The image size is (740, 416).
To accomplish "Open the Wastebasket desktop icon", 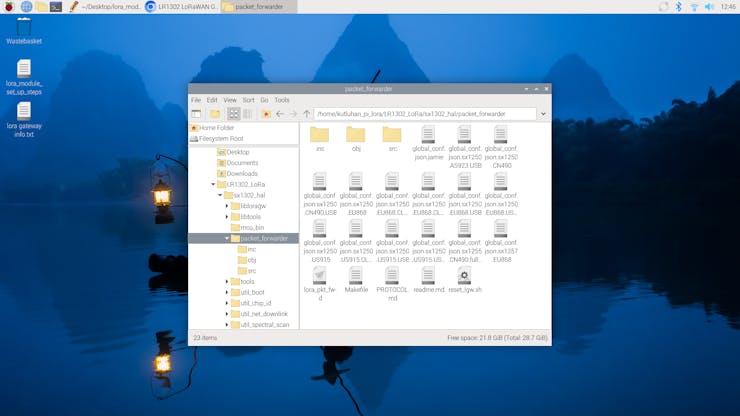I will pyautogui.click(x=23, y=30).
